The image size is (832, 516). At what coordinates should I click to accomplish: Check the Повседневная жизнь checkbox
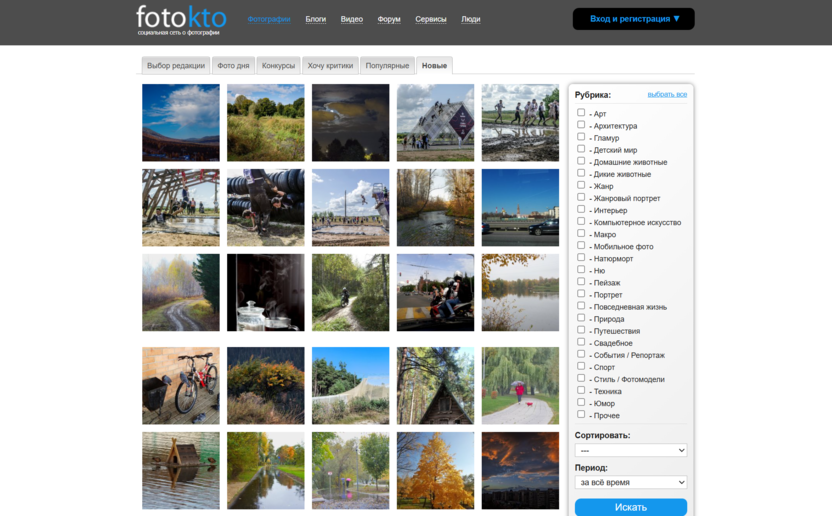tap(581, 306)
